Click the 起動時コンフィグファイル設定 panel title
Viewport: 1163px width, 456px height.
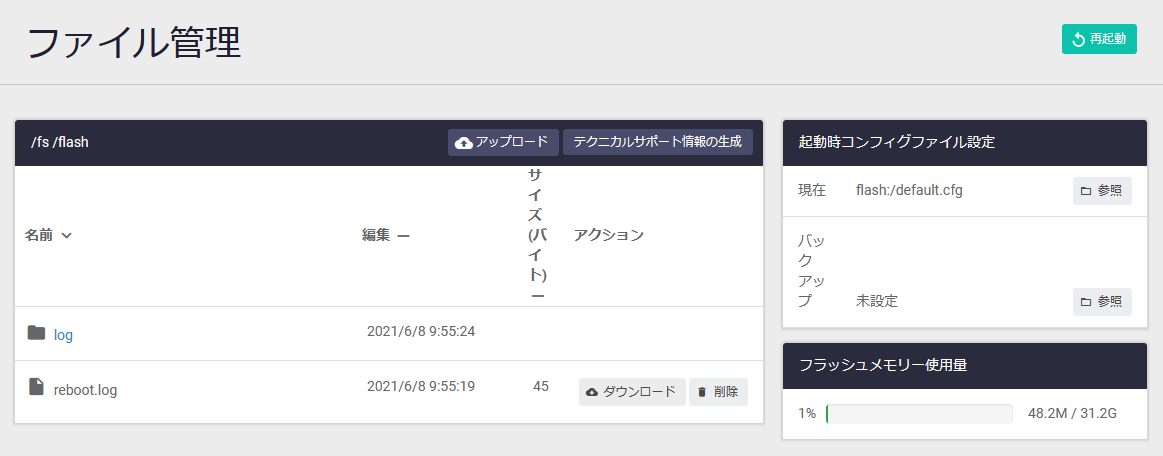pos(897,142)
